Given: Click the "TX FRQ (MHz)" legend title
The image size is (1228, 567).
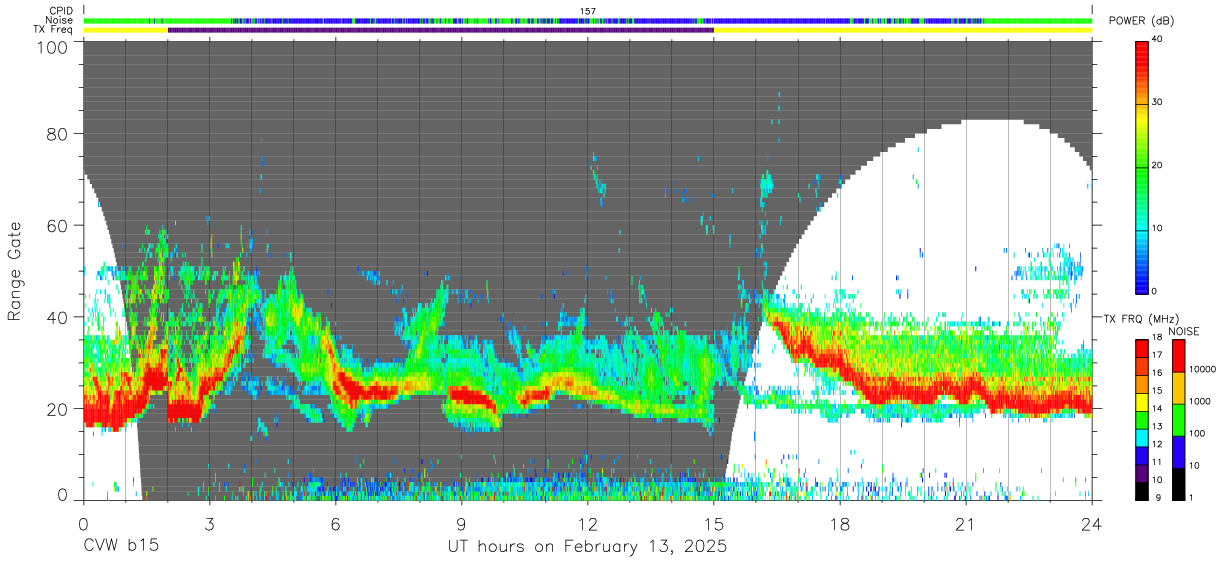Looking at the screenshot, I should pos(1141,319).
